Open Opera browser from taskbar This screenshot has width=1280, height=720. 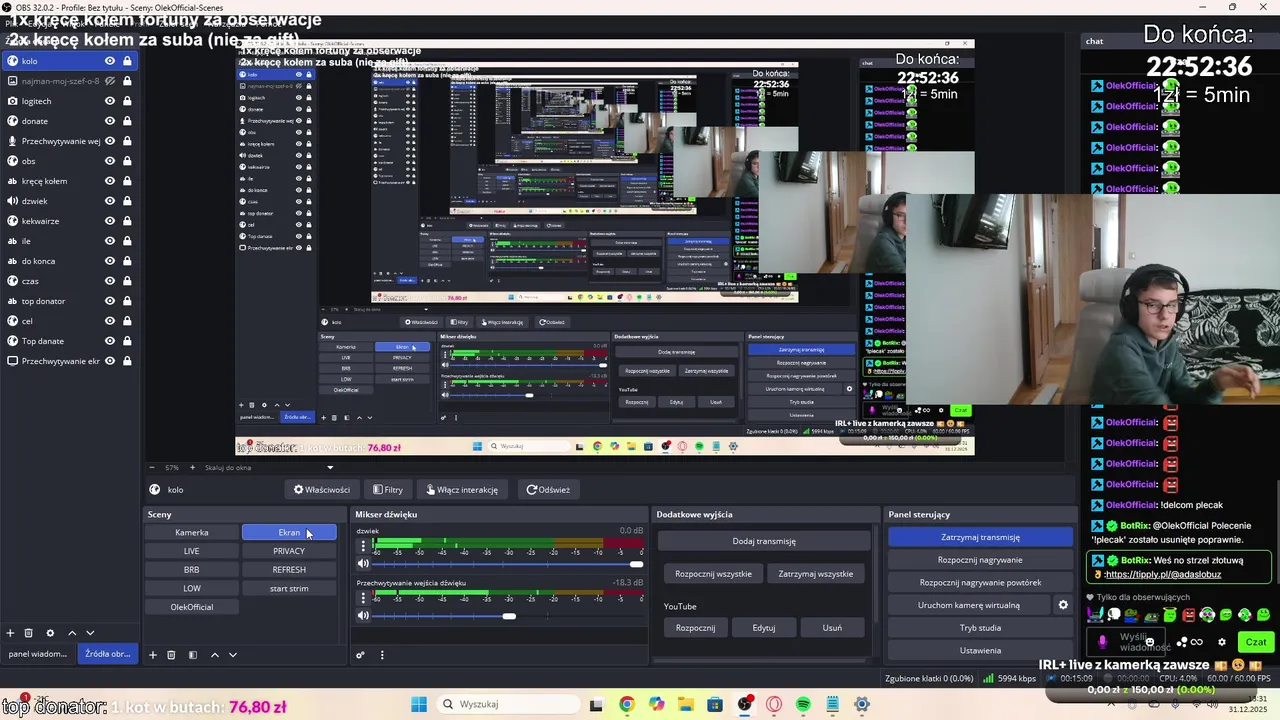point(773,704)
